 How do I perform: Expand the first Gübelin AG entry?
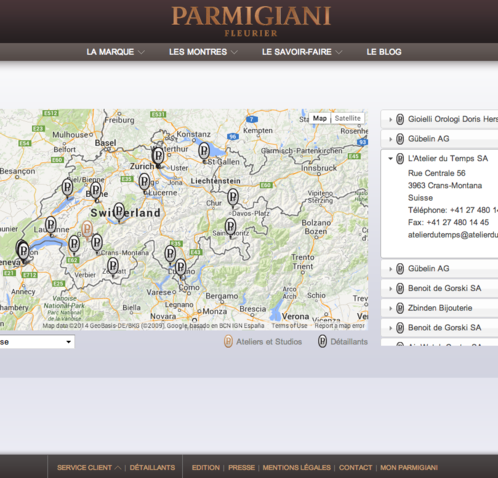click(x=390, y=139)
